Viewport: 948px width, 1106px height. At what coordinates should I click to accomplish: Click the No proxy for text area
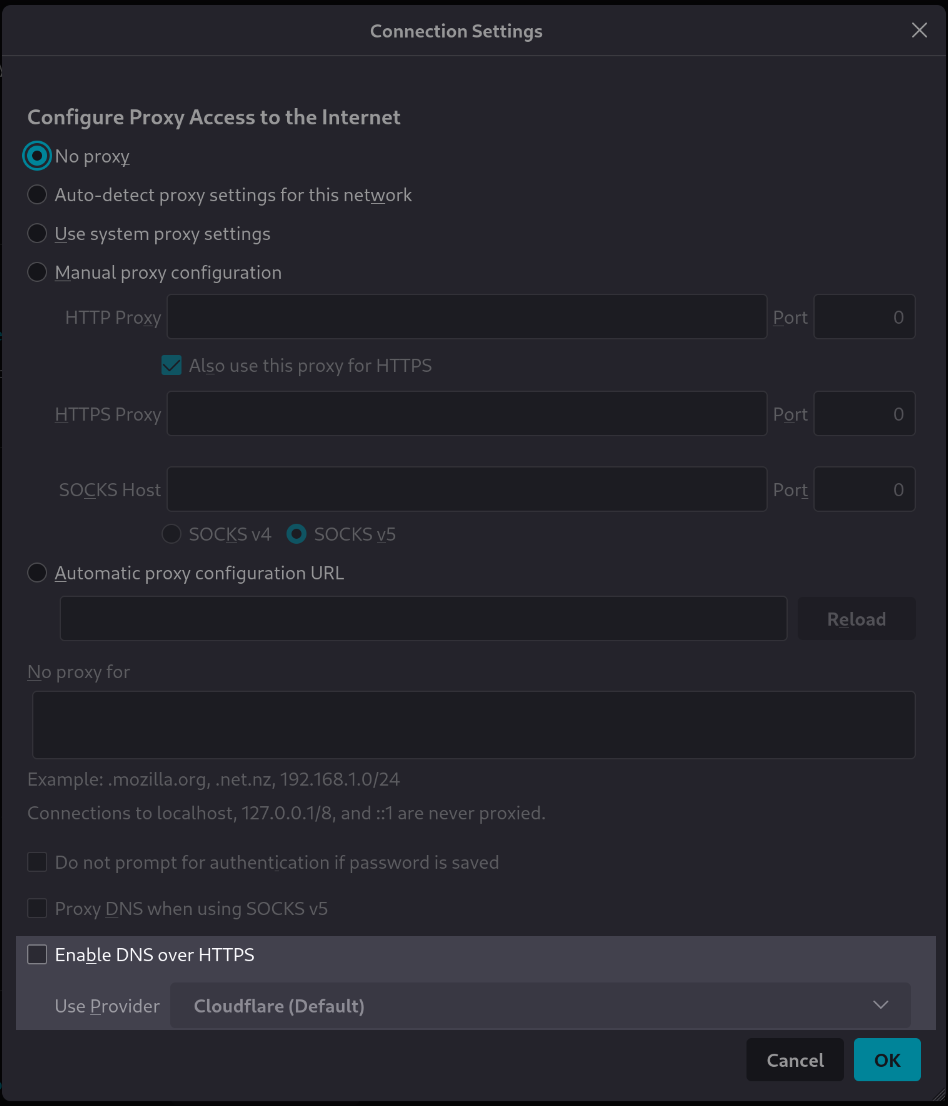click(474, 724)
